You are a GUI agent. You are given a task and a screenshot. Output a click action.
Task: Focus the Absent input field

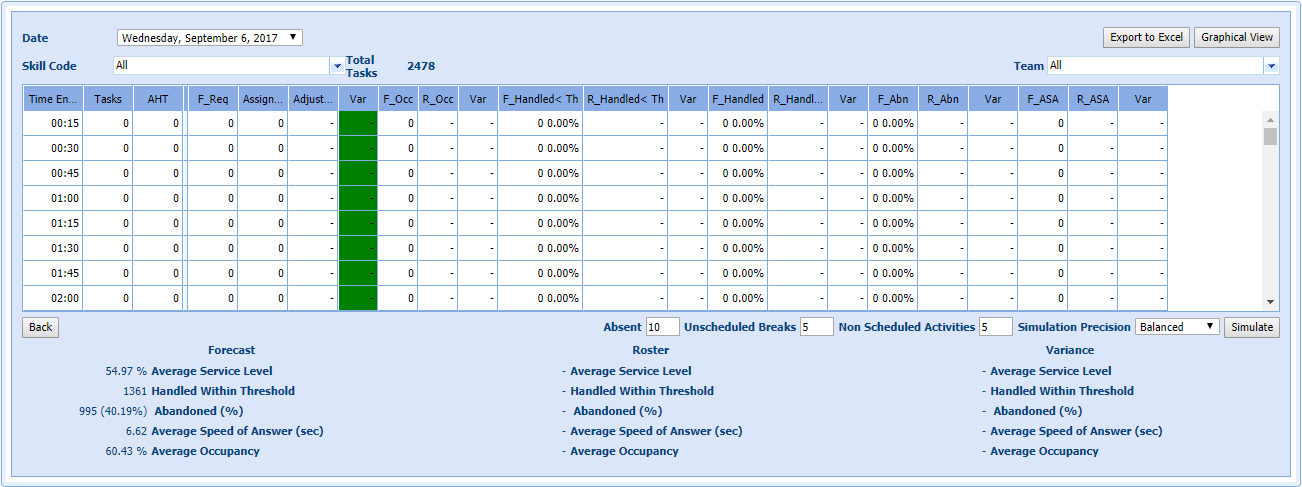coord(662,327)
